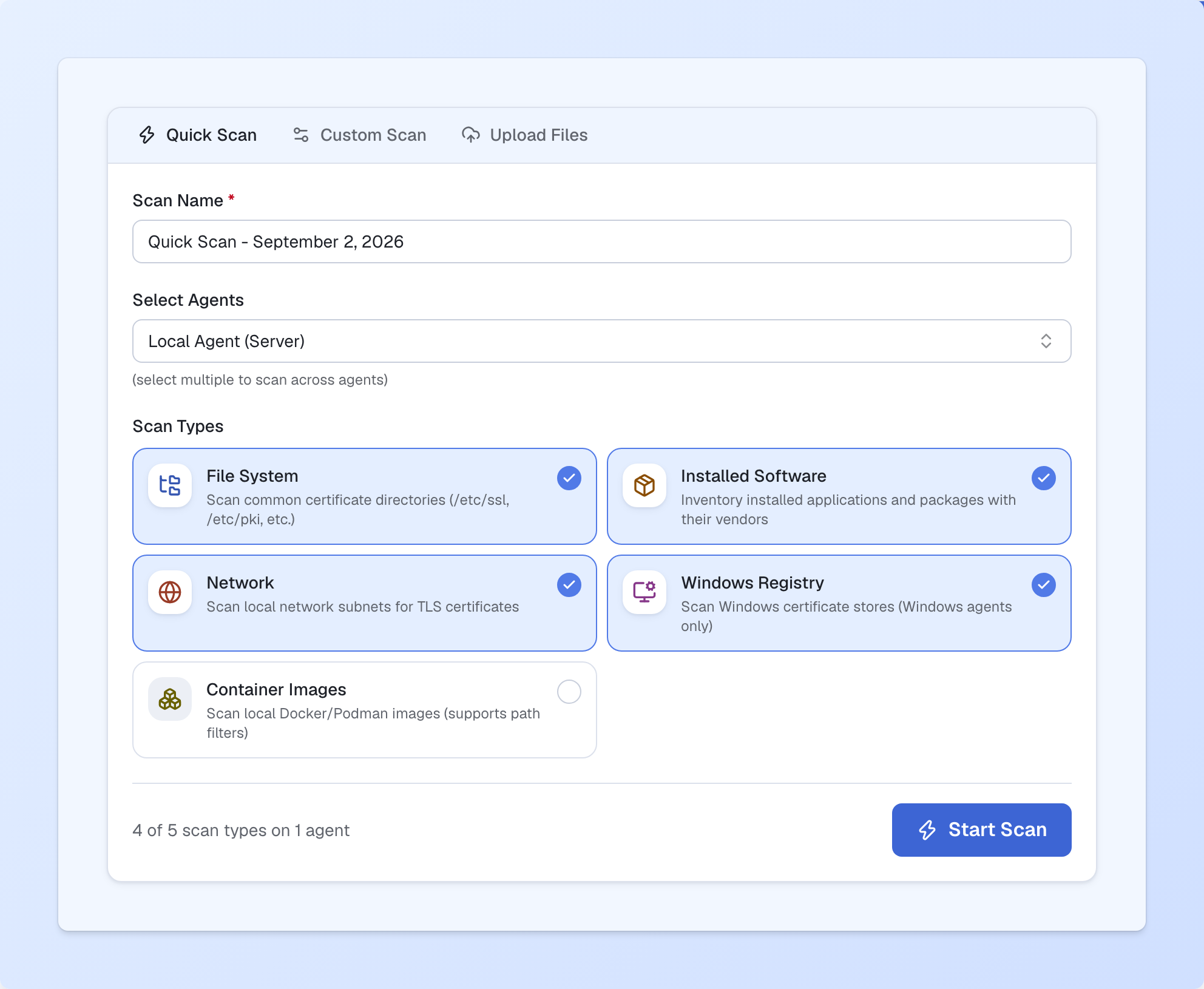Click '(select multiple to scan across agents)' hint
Viewport: 1204px width, 989px height.
click(260, 380)
